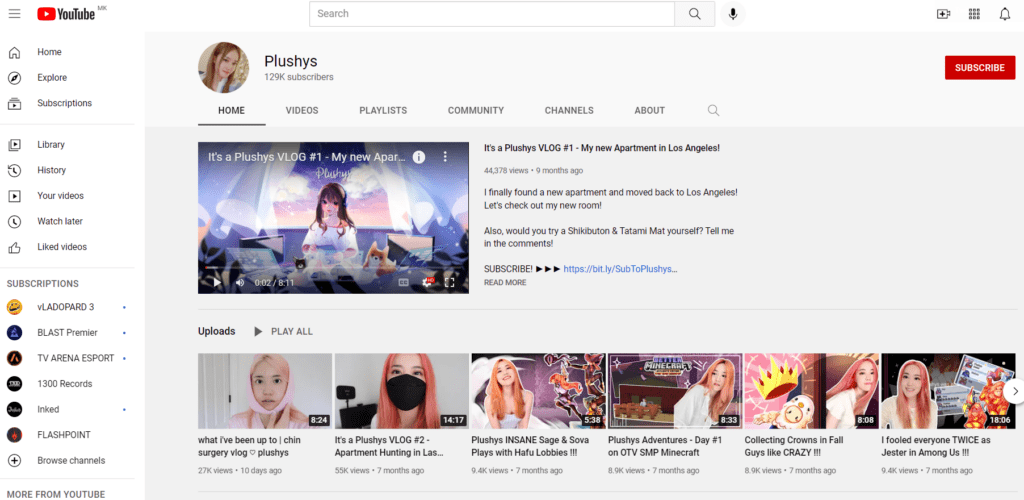The width and height of the screenshot is (1024, 500).
Task: Open BLAST Premier subscription channel
Action: (67, 333)
